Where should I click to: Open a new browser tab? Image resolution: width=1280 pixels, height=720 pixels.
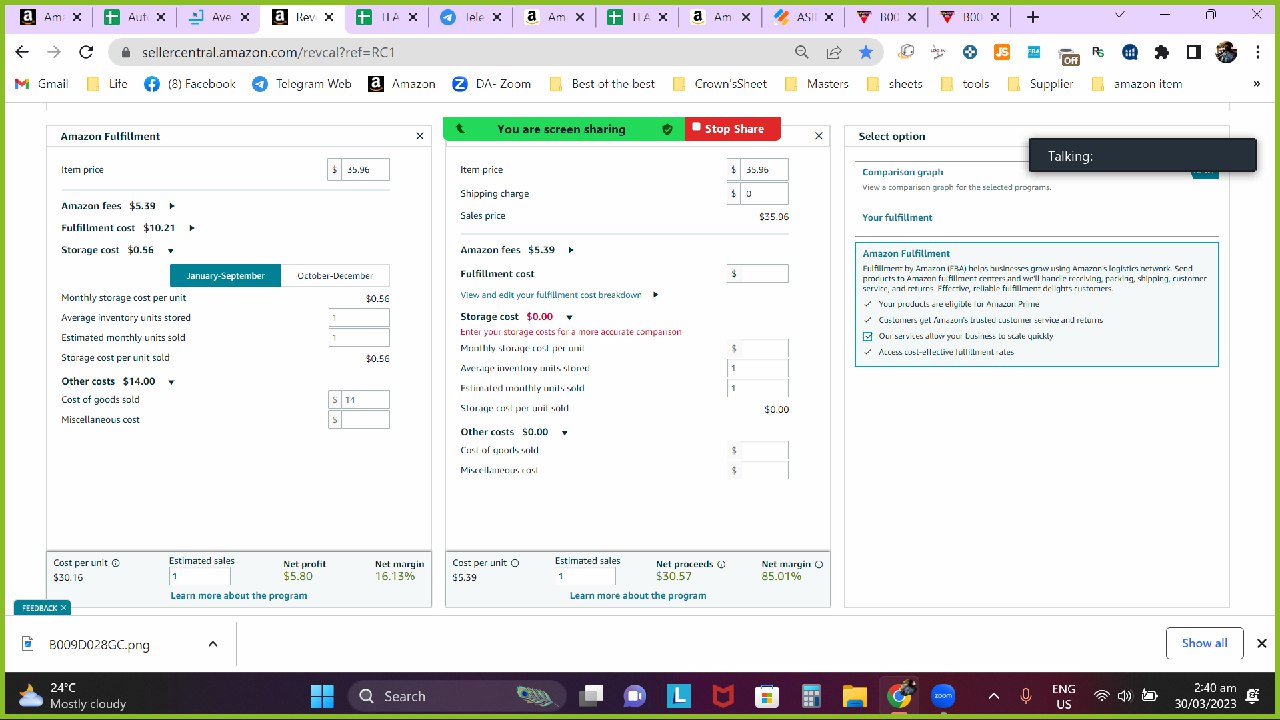(1033, 17)
